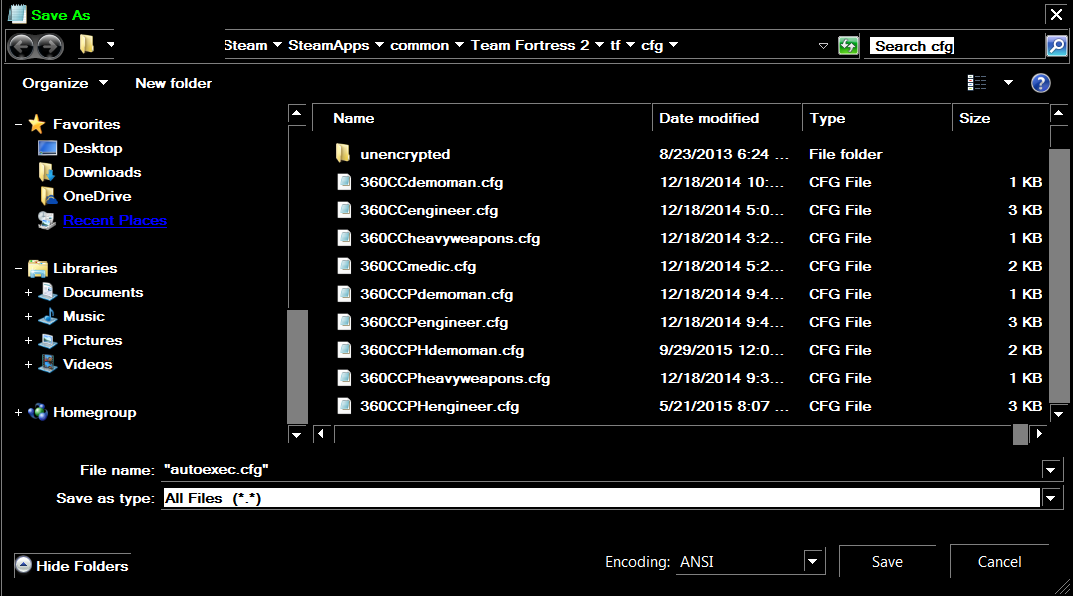Select 360CCPHengineer.cfg file
The image size is (1073, 596).
[439, 406]
